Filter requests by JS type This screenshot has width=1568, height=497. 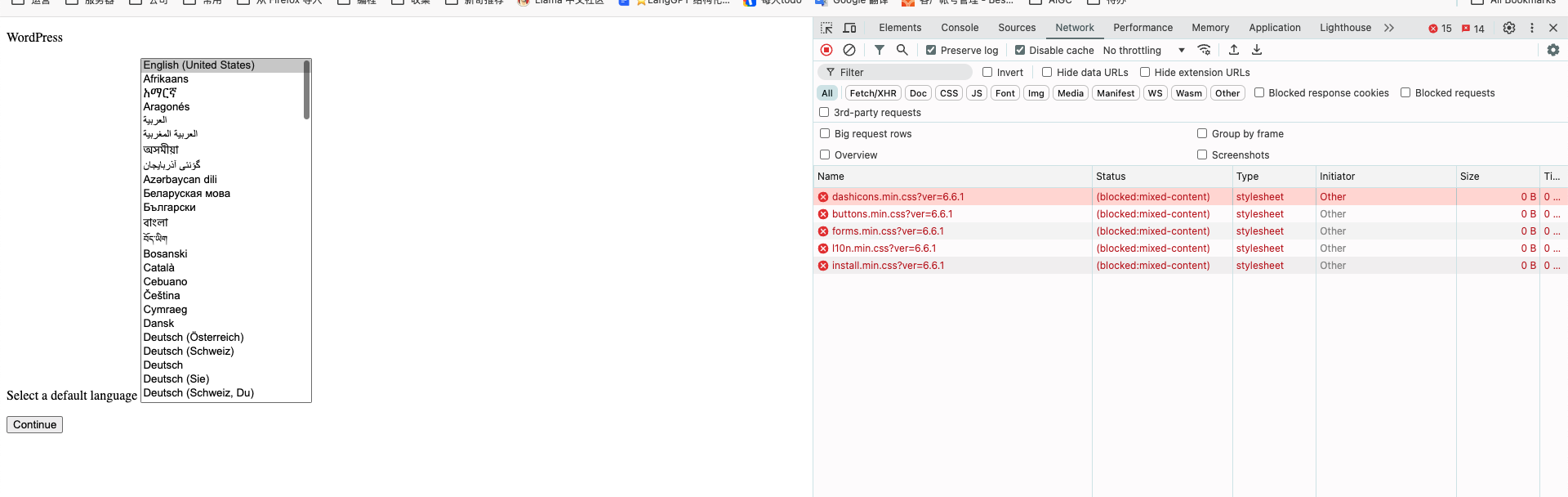(977, 93)
